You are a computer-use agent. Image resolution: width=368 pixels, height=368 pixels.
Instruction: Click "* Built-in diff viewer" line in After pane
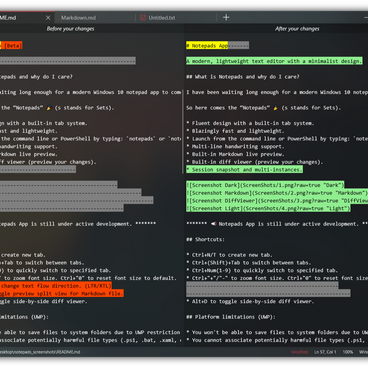(255, 162)
